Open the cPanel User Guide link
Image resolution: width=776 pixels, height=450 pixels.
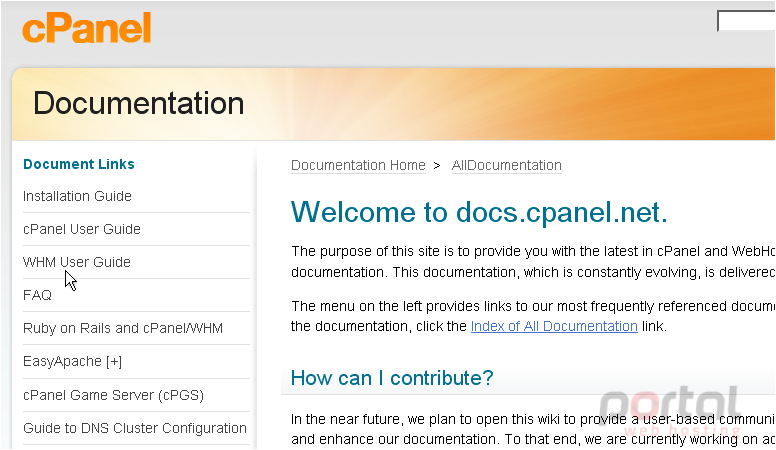coord(82,229)
